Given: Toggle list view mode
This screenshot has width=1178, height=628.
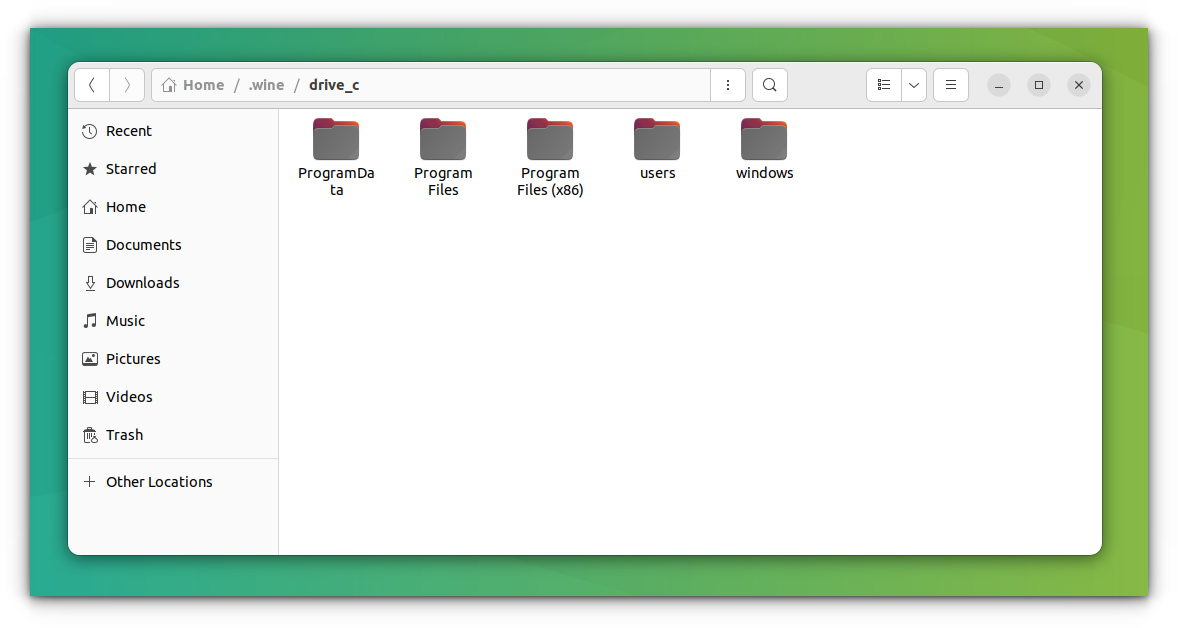Looking at the screenshot, I should [884, 85].
